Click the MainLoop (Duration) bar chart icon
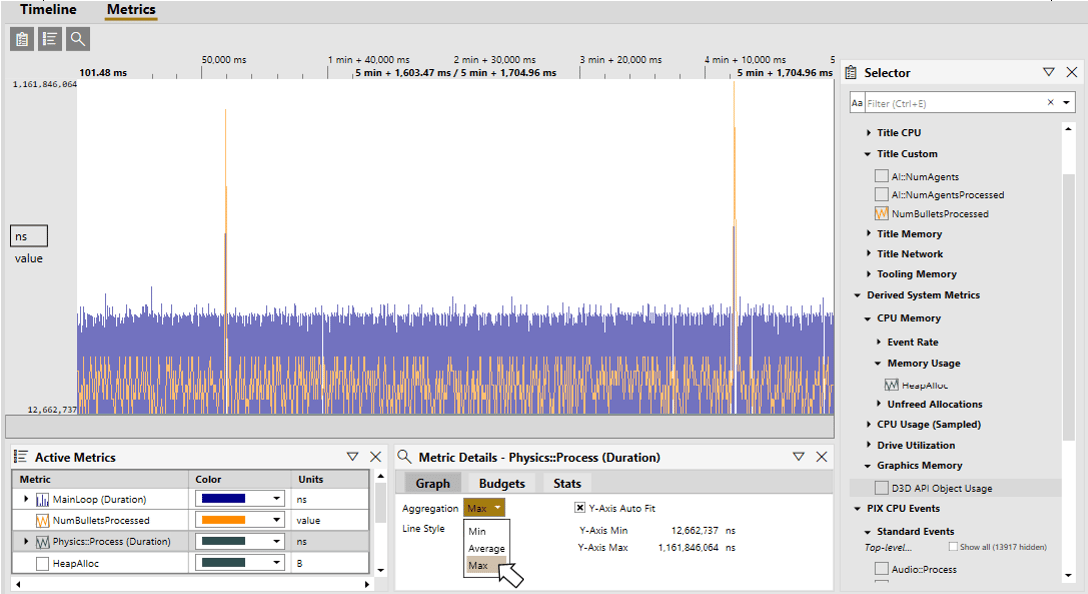 (42, 500)
